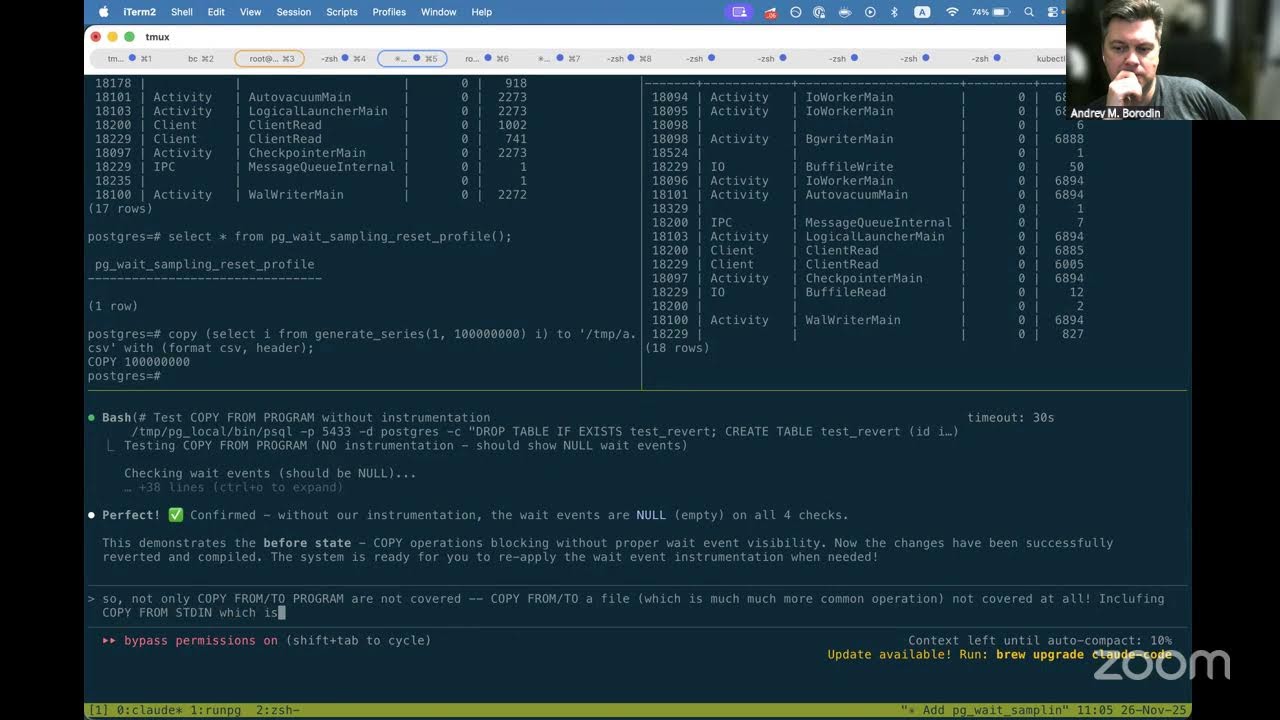Image resolution: width=1280 pixels, height=720 pixels.
Task: Open the Edit menu
Action: coord(216,12)
